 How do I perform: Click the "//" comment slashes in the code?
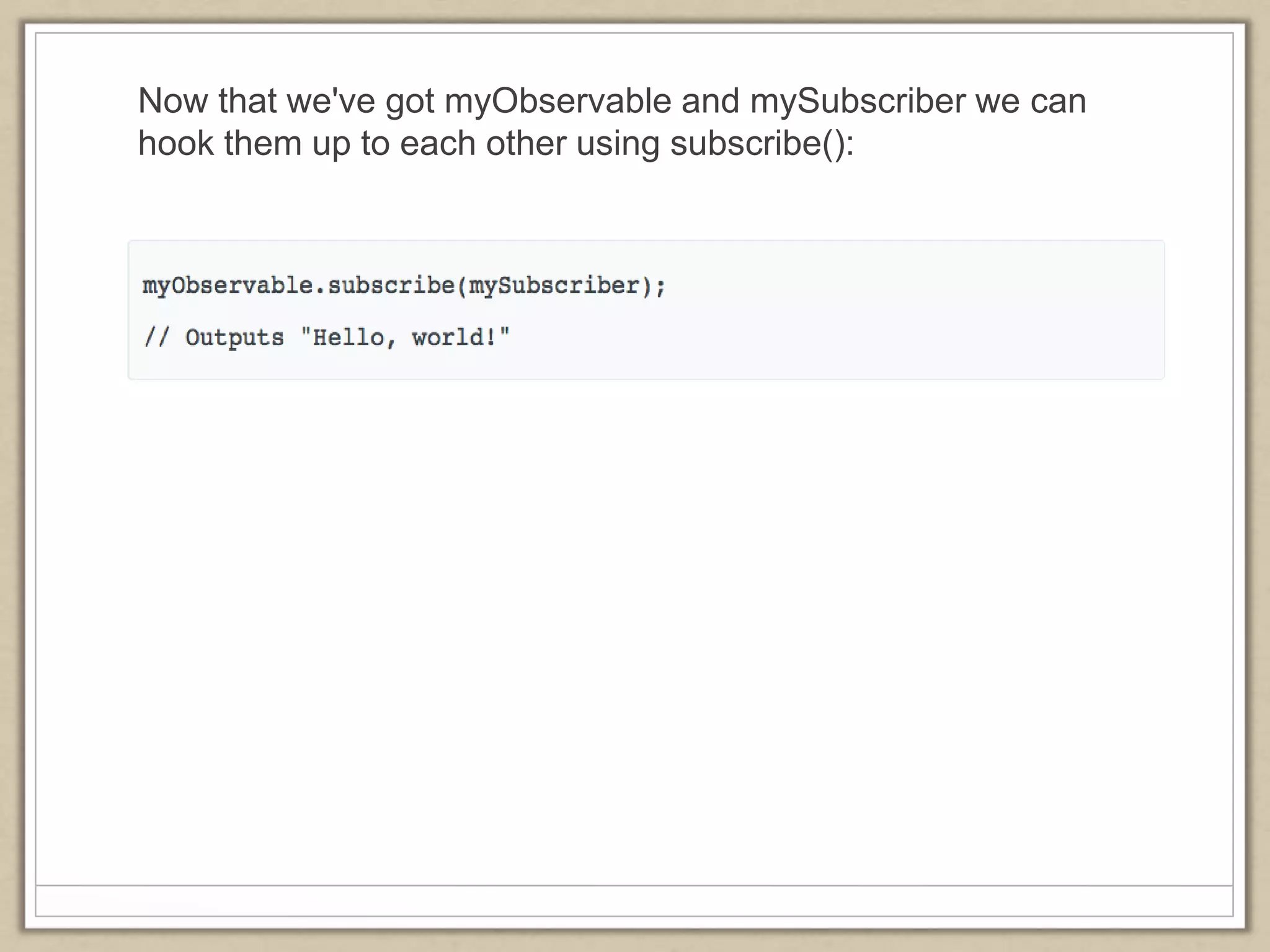click(156, 338)
